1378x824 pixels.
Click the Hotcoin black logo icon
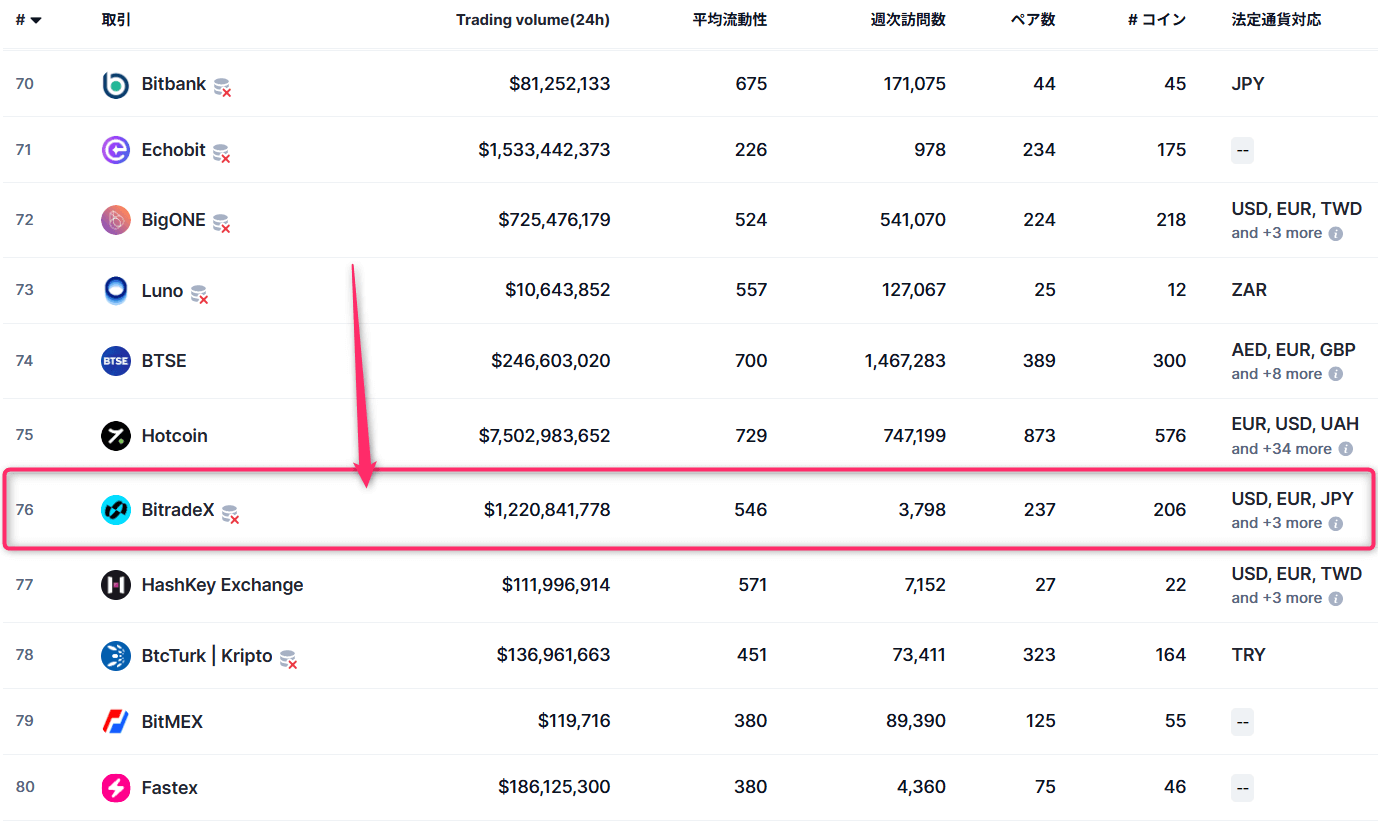(x=116, y=436)
